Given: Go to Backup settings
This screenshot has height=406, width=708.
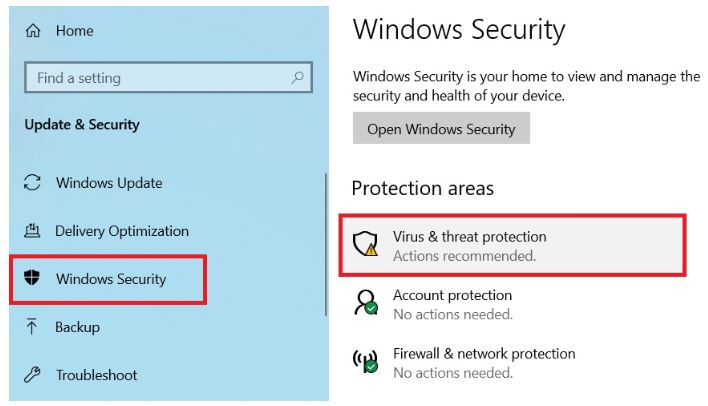Looking at the screenshot, I should click(77, 327).
